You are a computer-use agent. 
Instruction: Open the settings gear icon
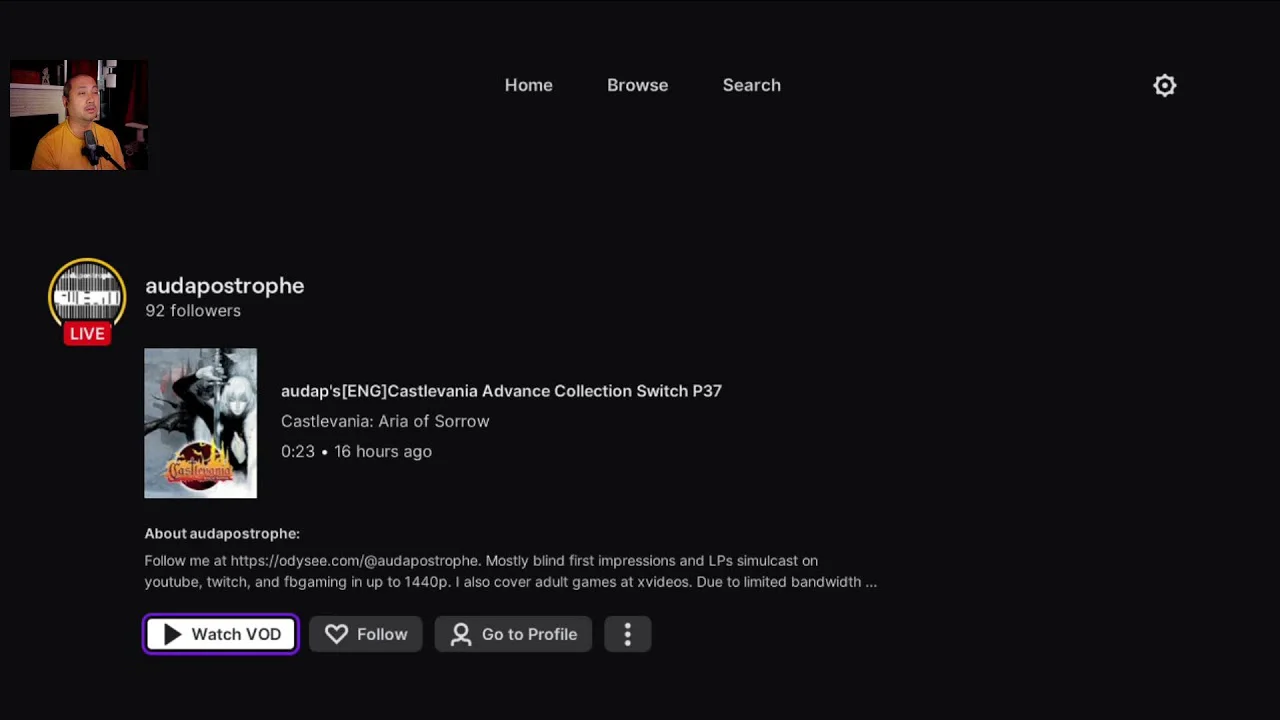[1165, 85]
